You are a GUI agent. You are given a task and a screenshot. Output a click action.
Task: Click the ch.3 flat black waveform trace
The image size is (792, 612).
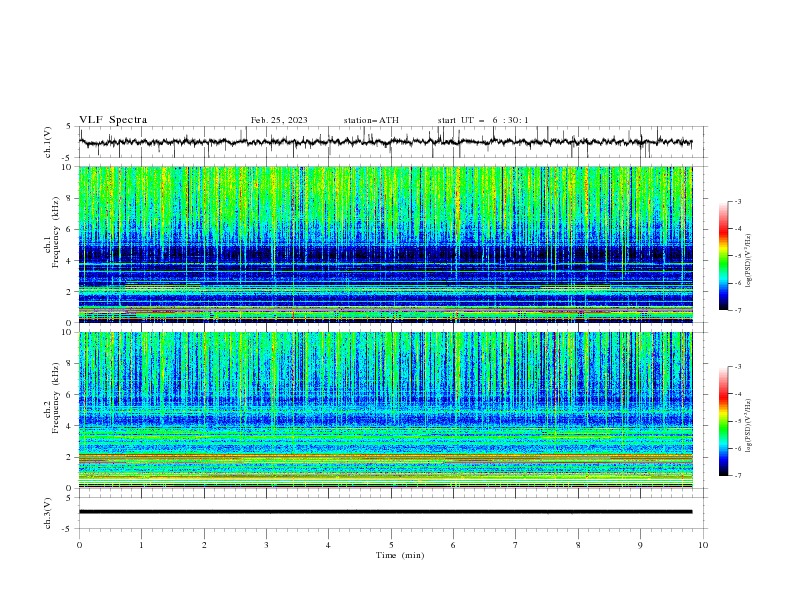(385, 512)
